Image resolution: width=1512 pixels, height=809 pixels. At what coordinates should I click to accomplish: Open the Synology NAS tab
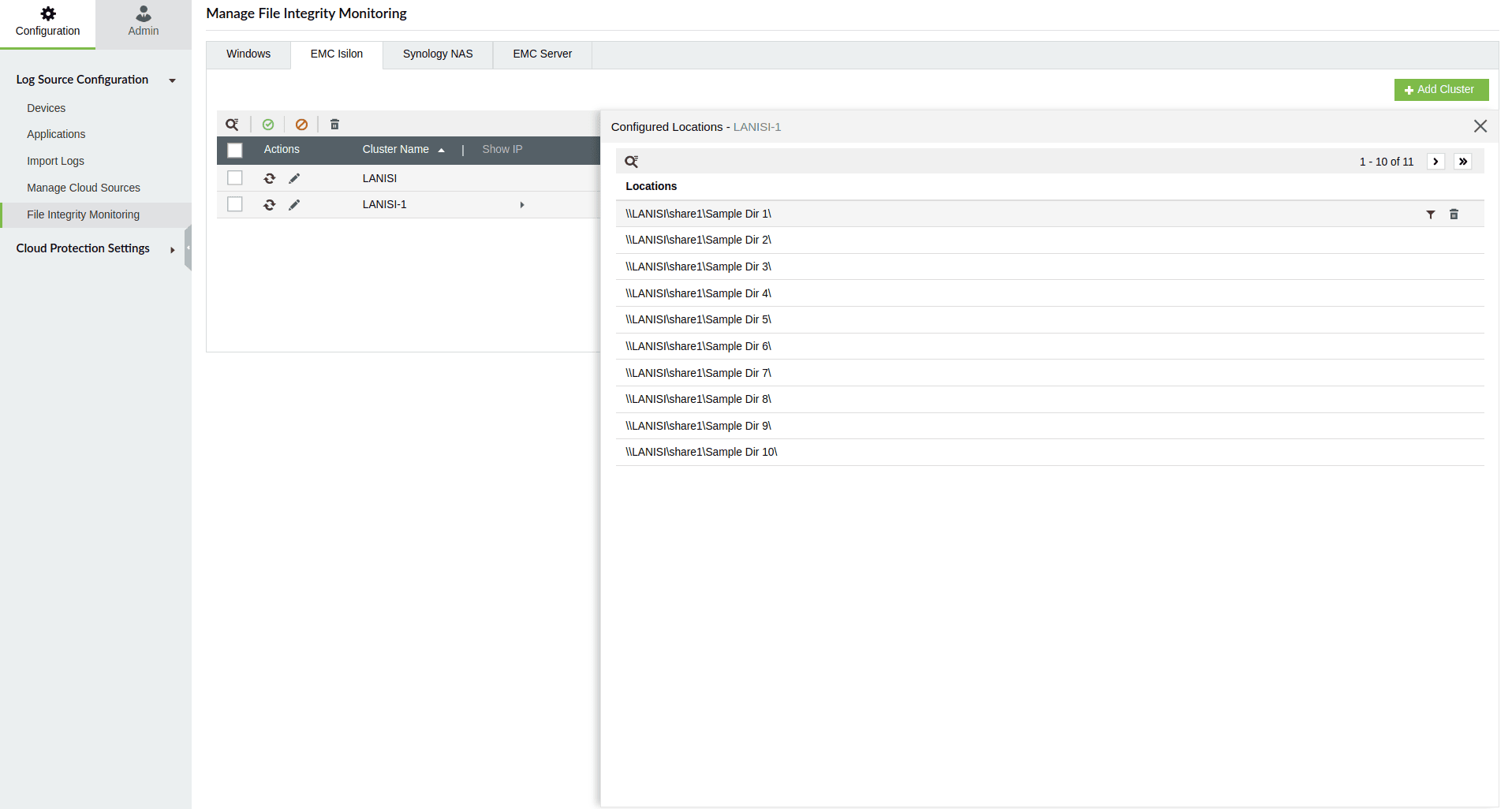click(438, 54)
